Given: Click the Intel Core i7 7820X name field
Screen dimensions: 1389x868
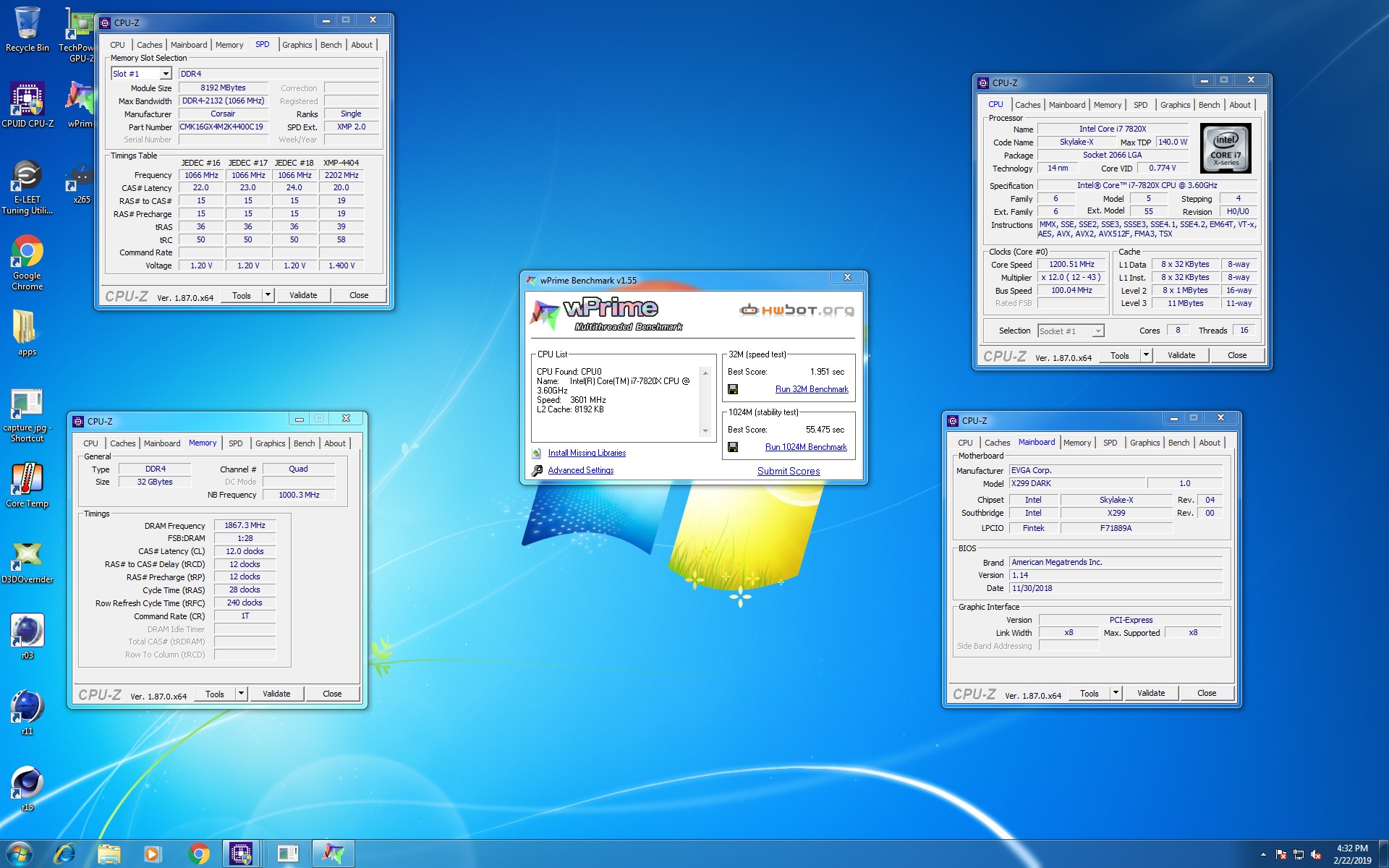Looking at the screenshot, I should (1113, 129).
